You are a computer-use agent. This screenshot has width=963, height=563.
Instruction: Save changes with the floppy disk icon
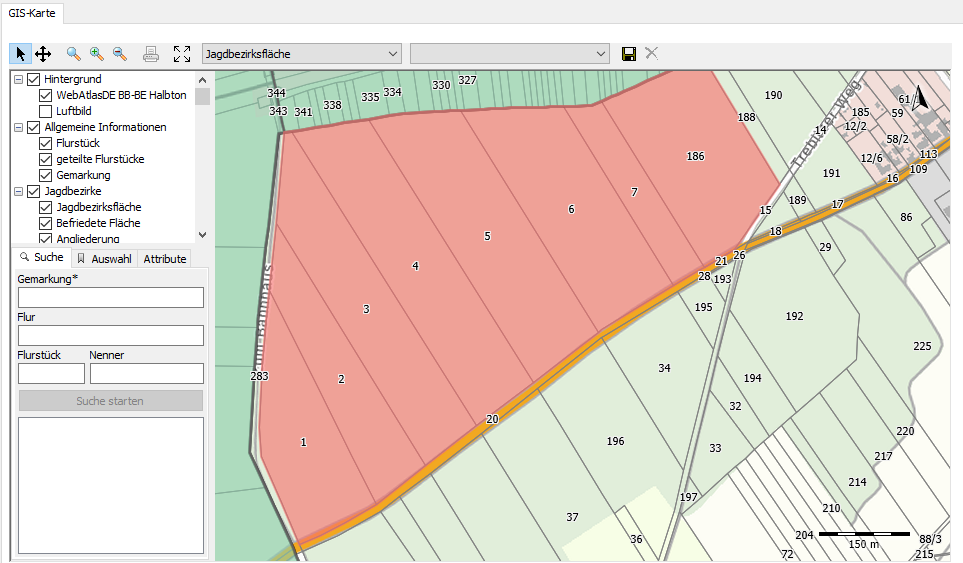tap(629, 53)
